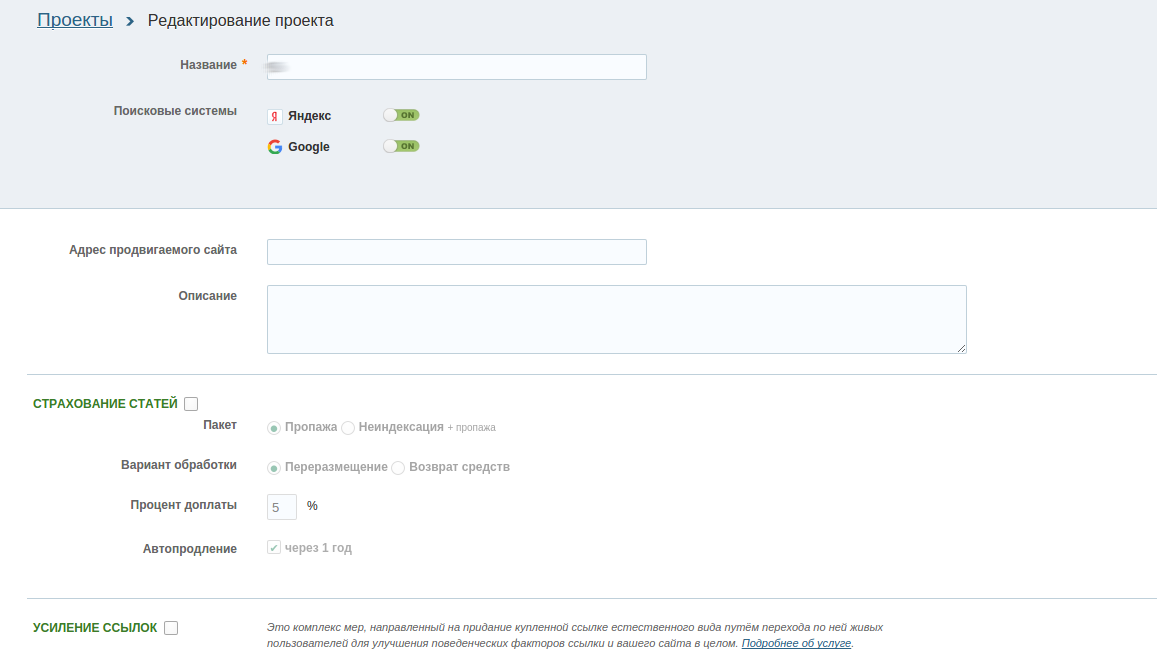Enable the Страхование статей checkbox
This screenshot has height=671, width=1157.
coord(191,404)
